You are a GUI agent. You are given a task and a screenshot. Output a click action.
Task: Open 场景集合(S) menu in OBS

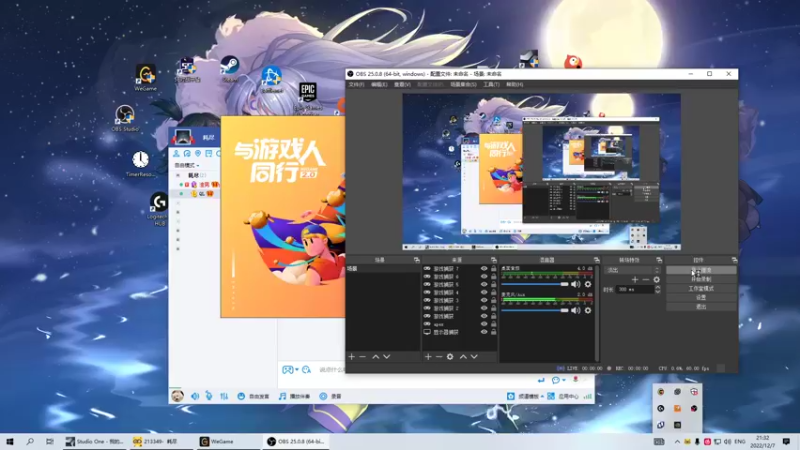click(463, 85)
